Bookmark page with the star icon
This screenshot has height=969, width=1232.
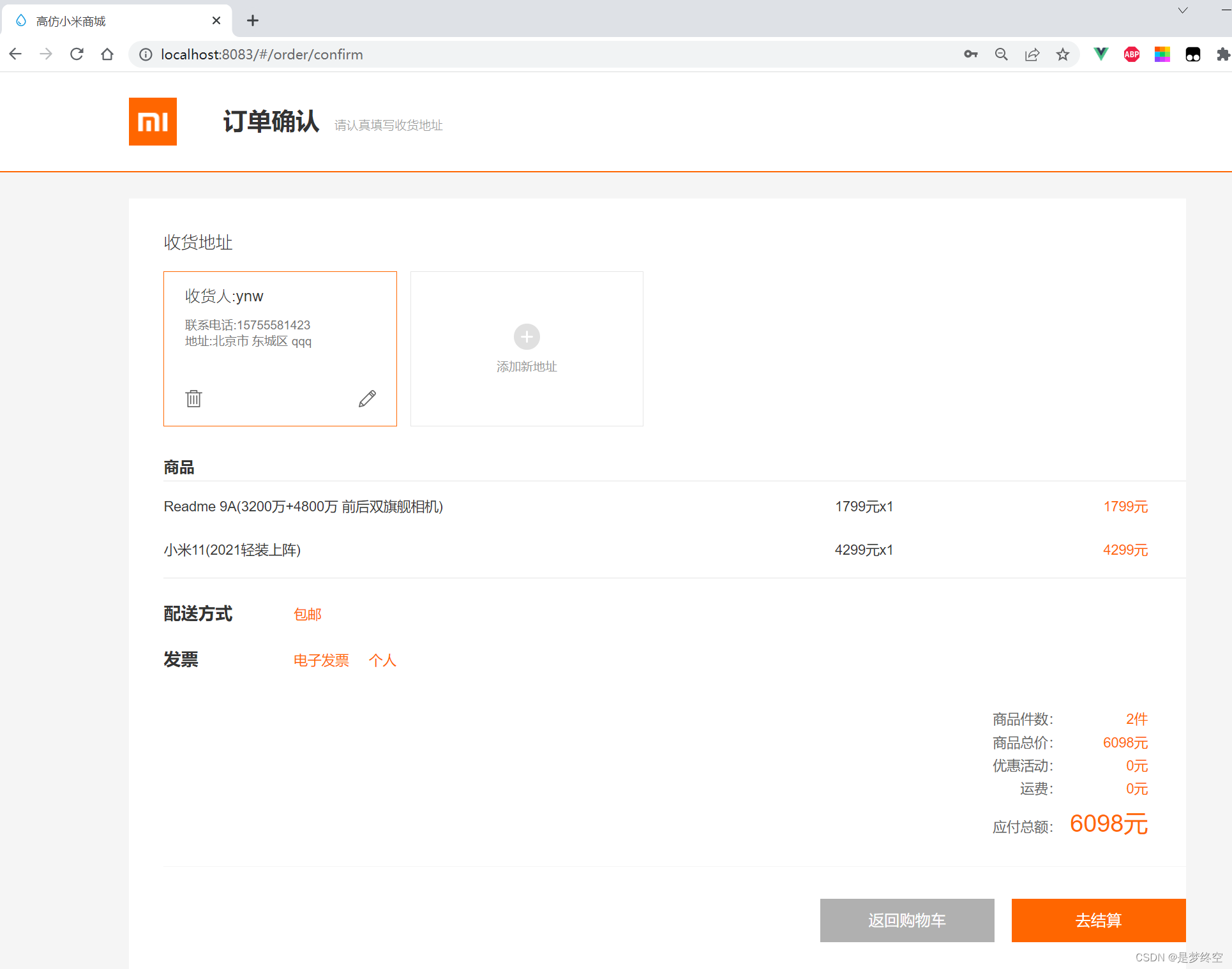point(1062,54)
